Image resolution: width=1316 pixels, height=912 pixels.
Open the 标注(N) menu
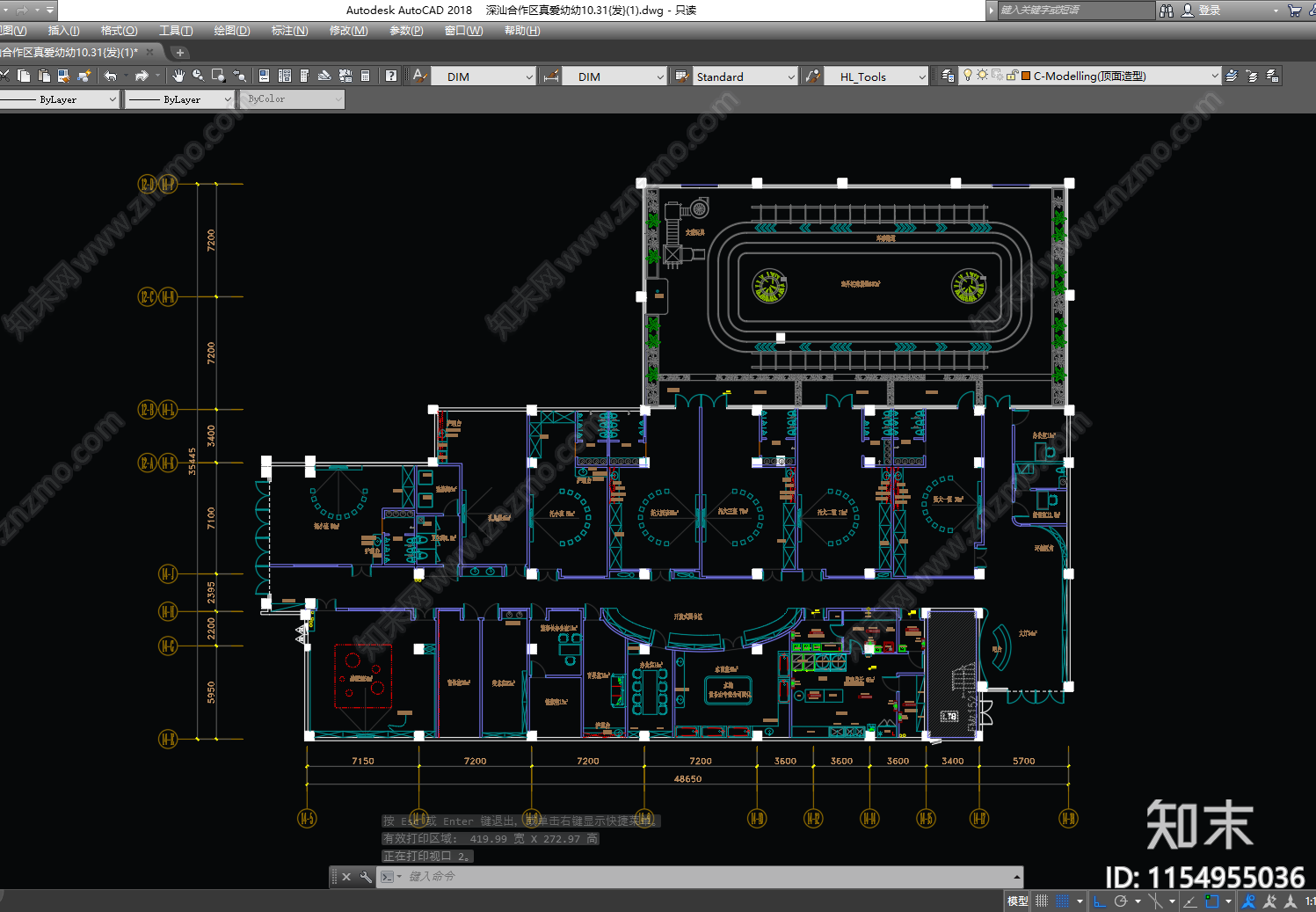tap(290, 31)
